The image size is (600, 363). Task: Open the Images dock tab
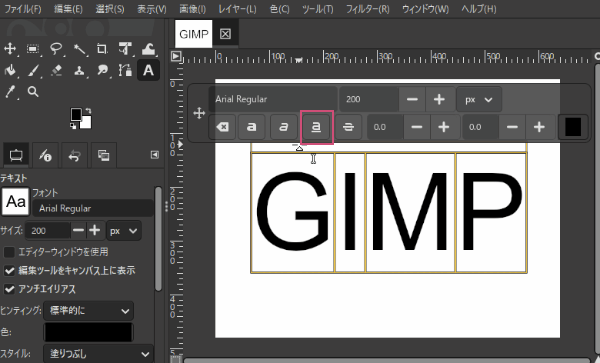(x=103, y=155)
